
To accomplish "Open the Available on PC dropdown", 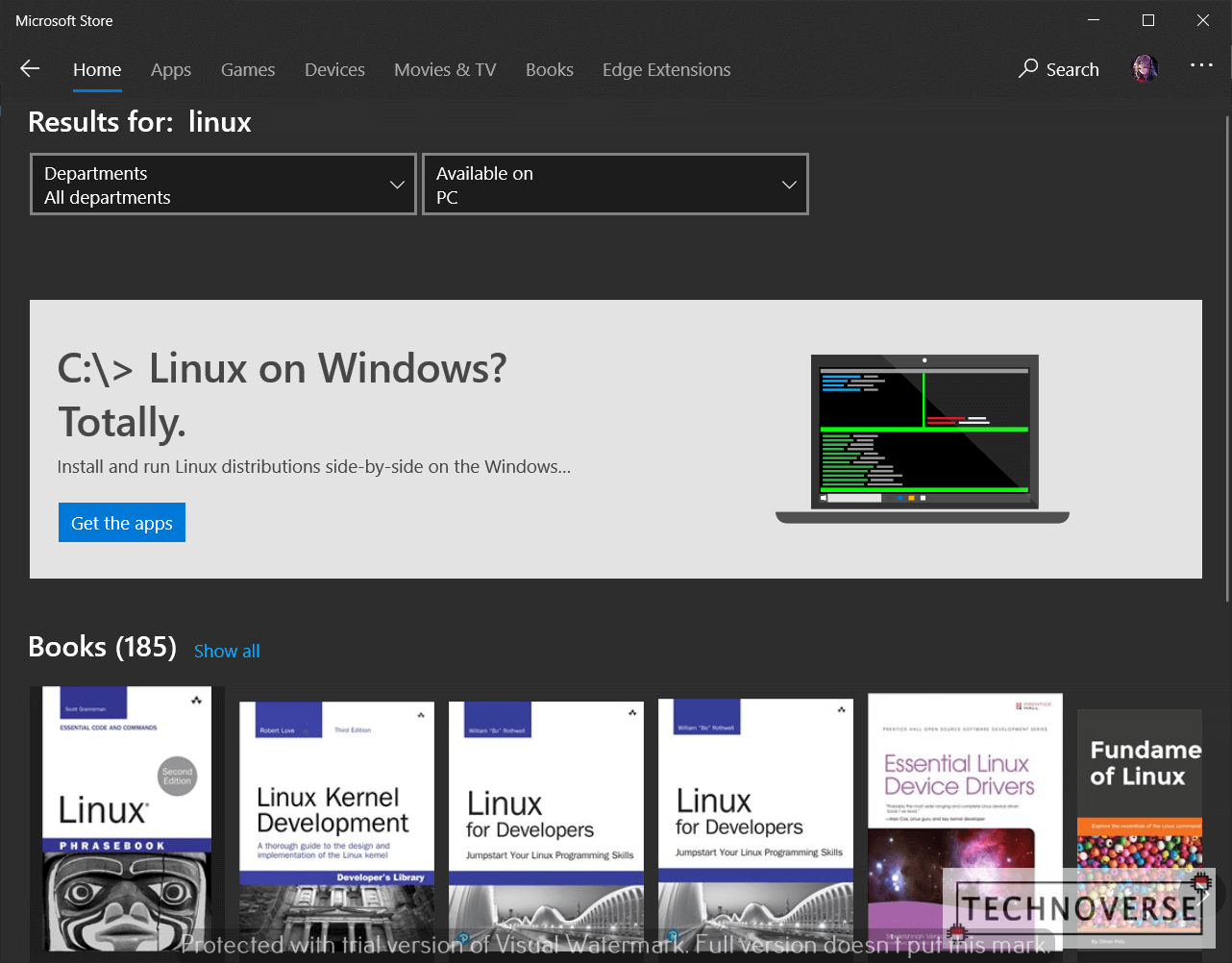I will (x=615, y=184).
